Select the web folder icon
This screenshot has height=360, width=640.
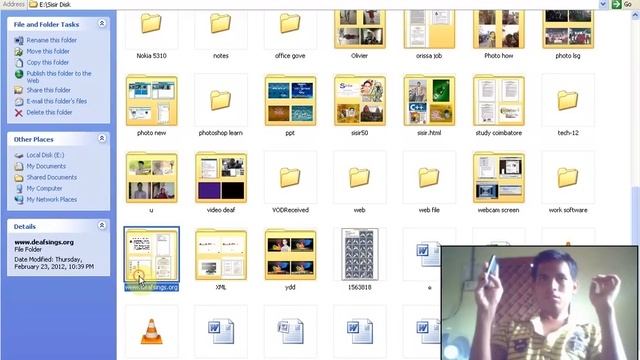360,178
